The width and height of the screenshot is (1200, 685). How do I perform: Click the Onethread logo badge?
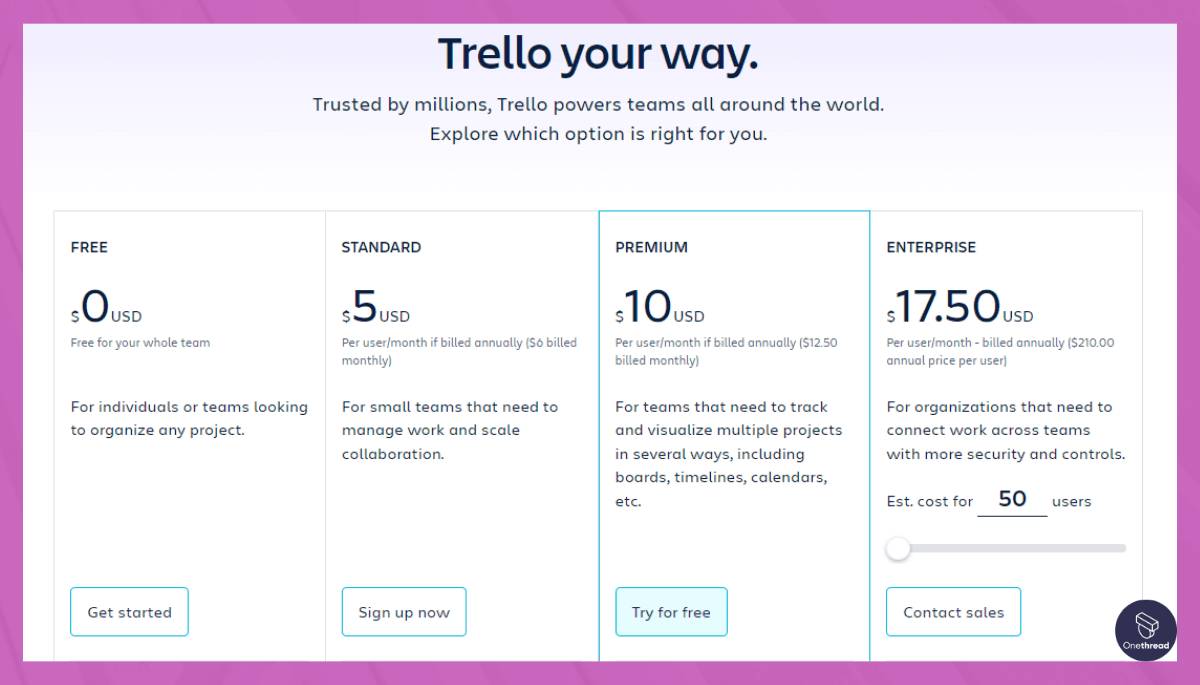1145,630
